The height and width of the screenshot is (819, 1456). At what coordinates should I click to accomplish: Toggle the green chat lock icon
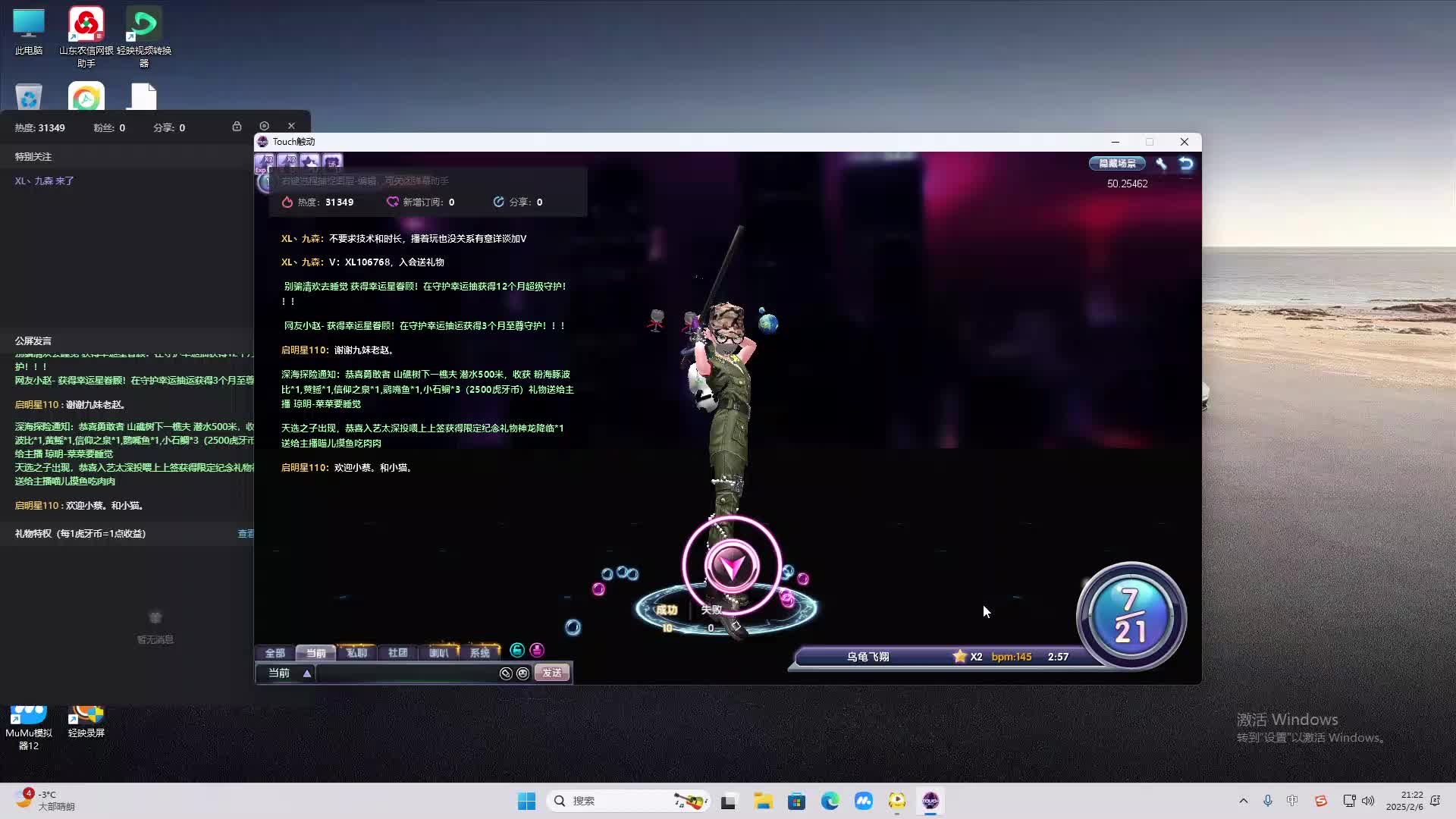(x=517, y=651)
